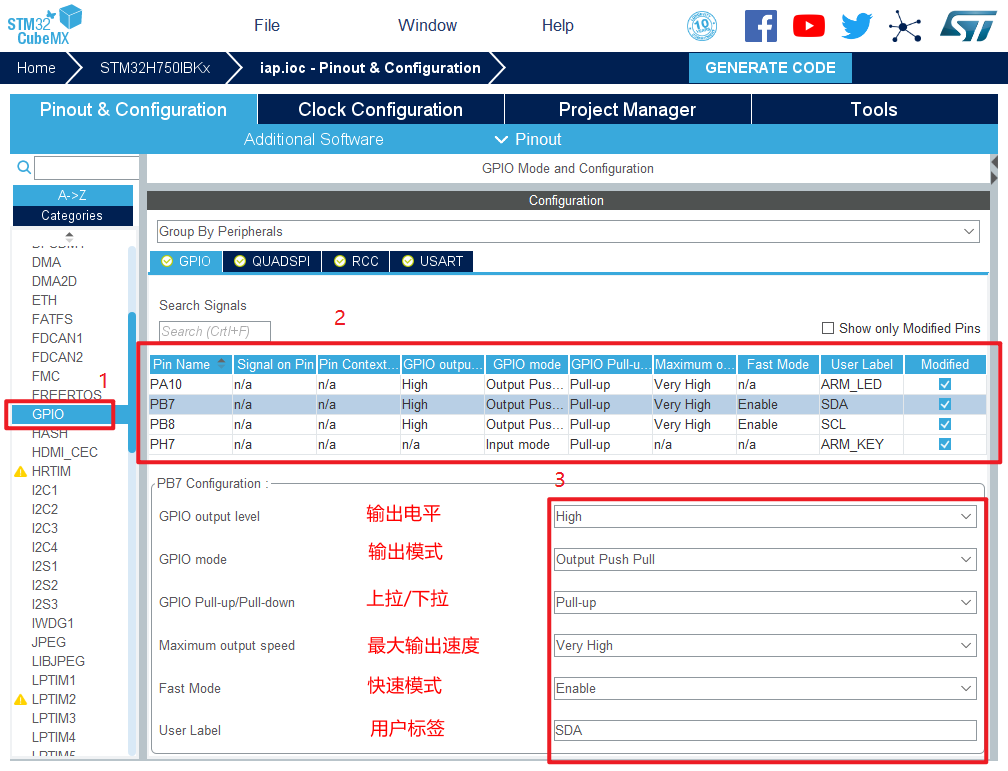Screen dimensions: 1008x771
Task: Uncheck Modified checkbox for PA10 row
Action: (945, 384)
